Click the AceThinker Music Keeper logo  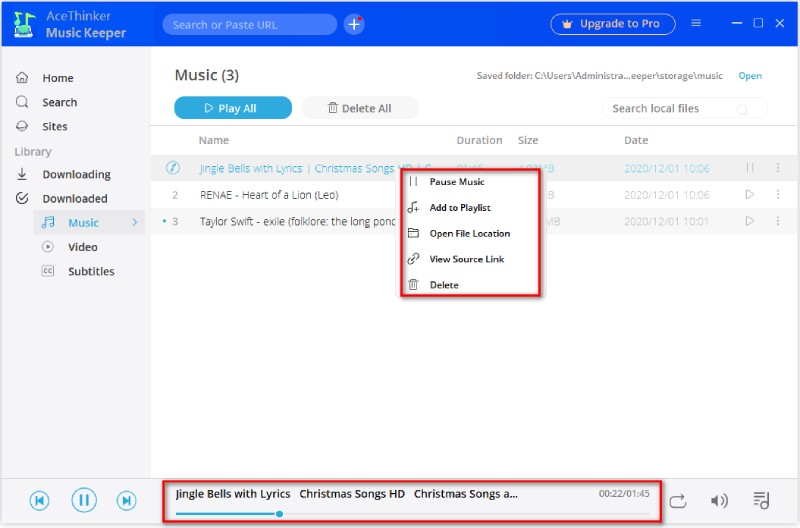[x=24, y=24]
